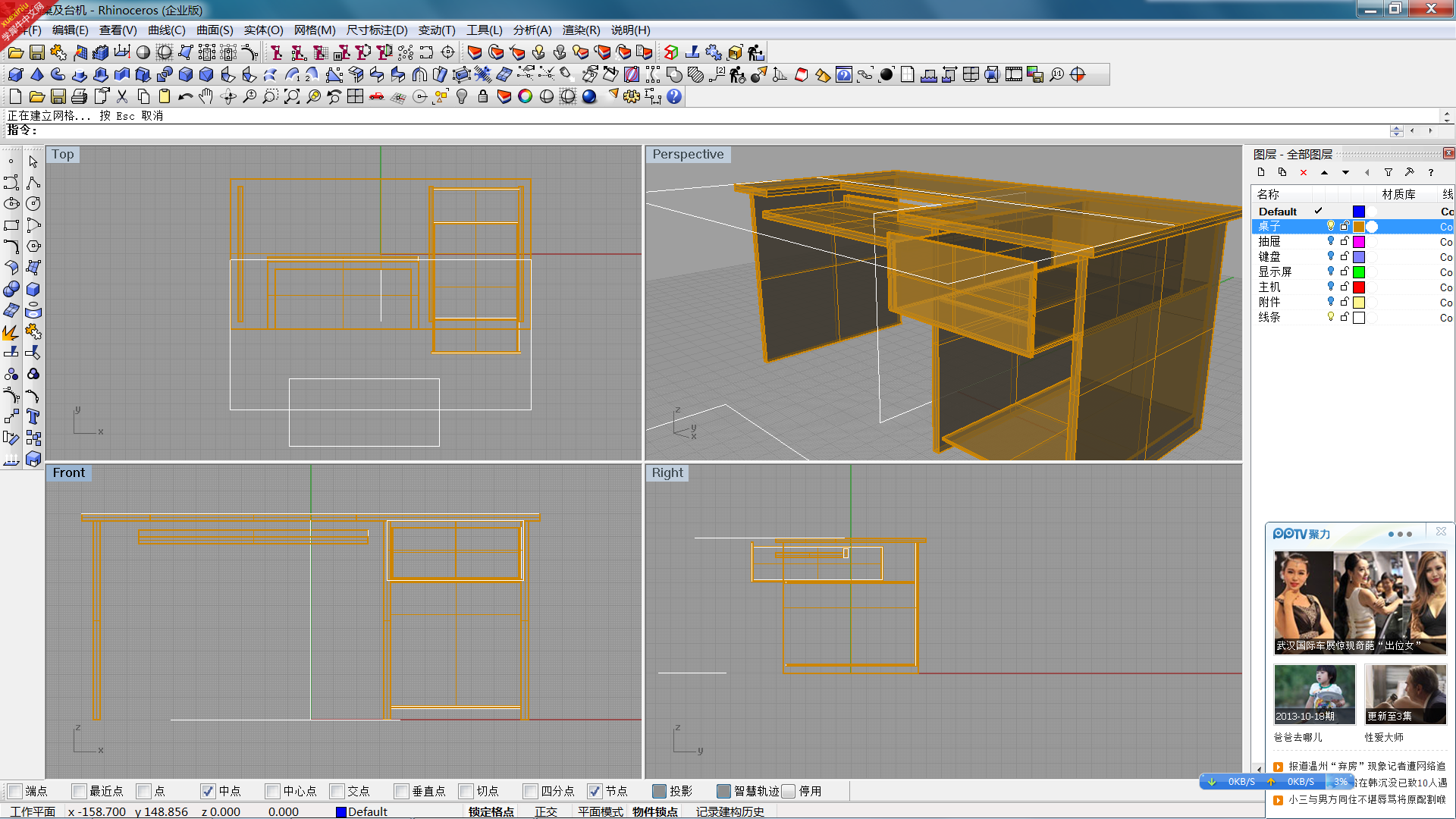The height and width of the screenshot is (819, 1456).
Task: Toggle 物件锁点 osnap in status bar
Action: point(655,811)
